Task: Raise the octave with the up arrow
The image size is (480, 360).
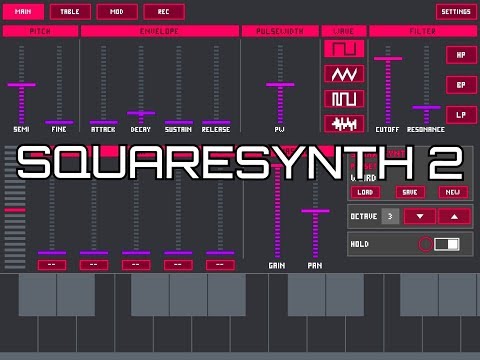Action: (x=454, y=216)
